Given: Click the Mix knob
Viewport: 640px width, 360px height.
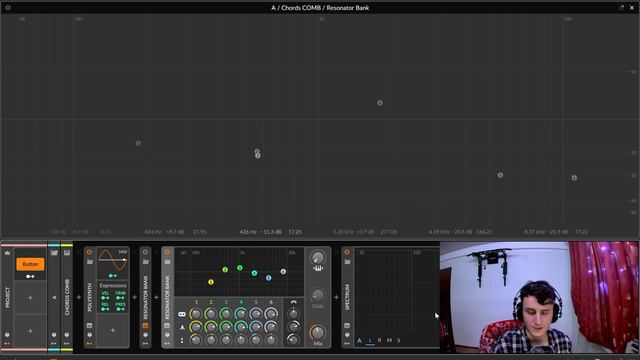Looking at the screenshot, I should pos(318,333).
